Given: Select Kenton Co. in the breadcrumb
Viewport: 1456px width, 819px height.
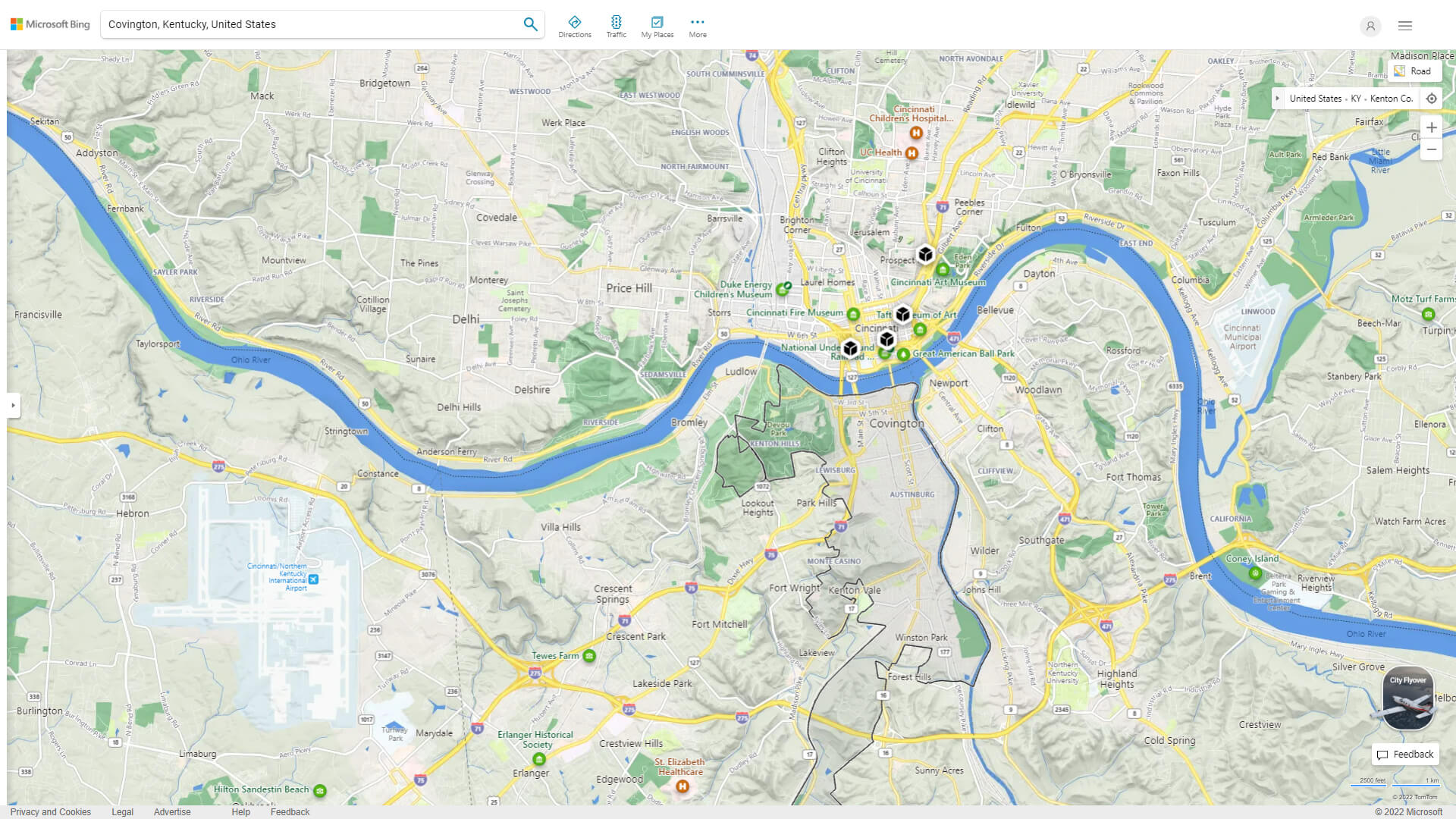Looking at the screenshot, I should pos(1391,98).
